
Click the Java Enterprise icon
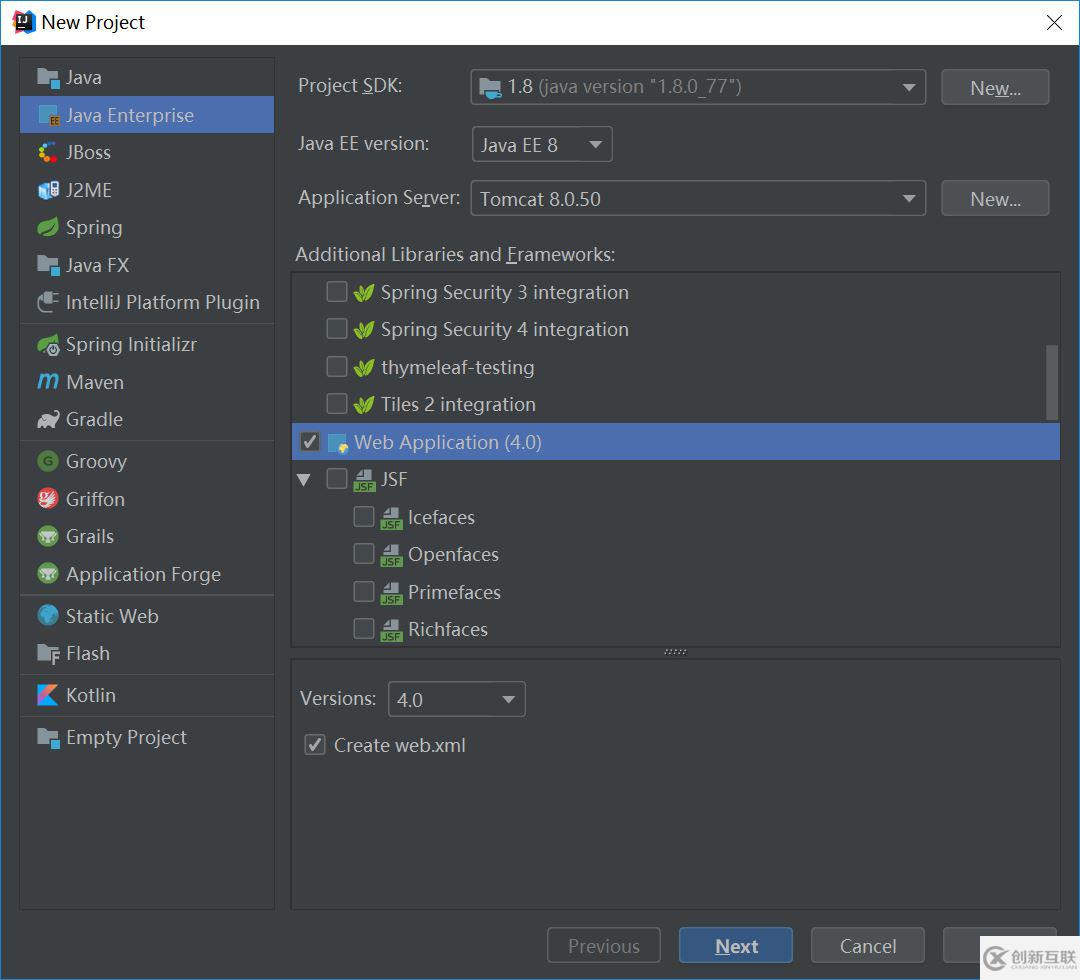[x=48, y=116]
